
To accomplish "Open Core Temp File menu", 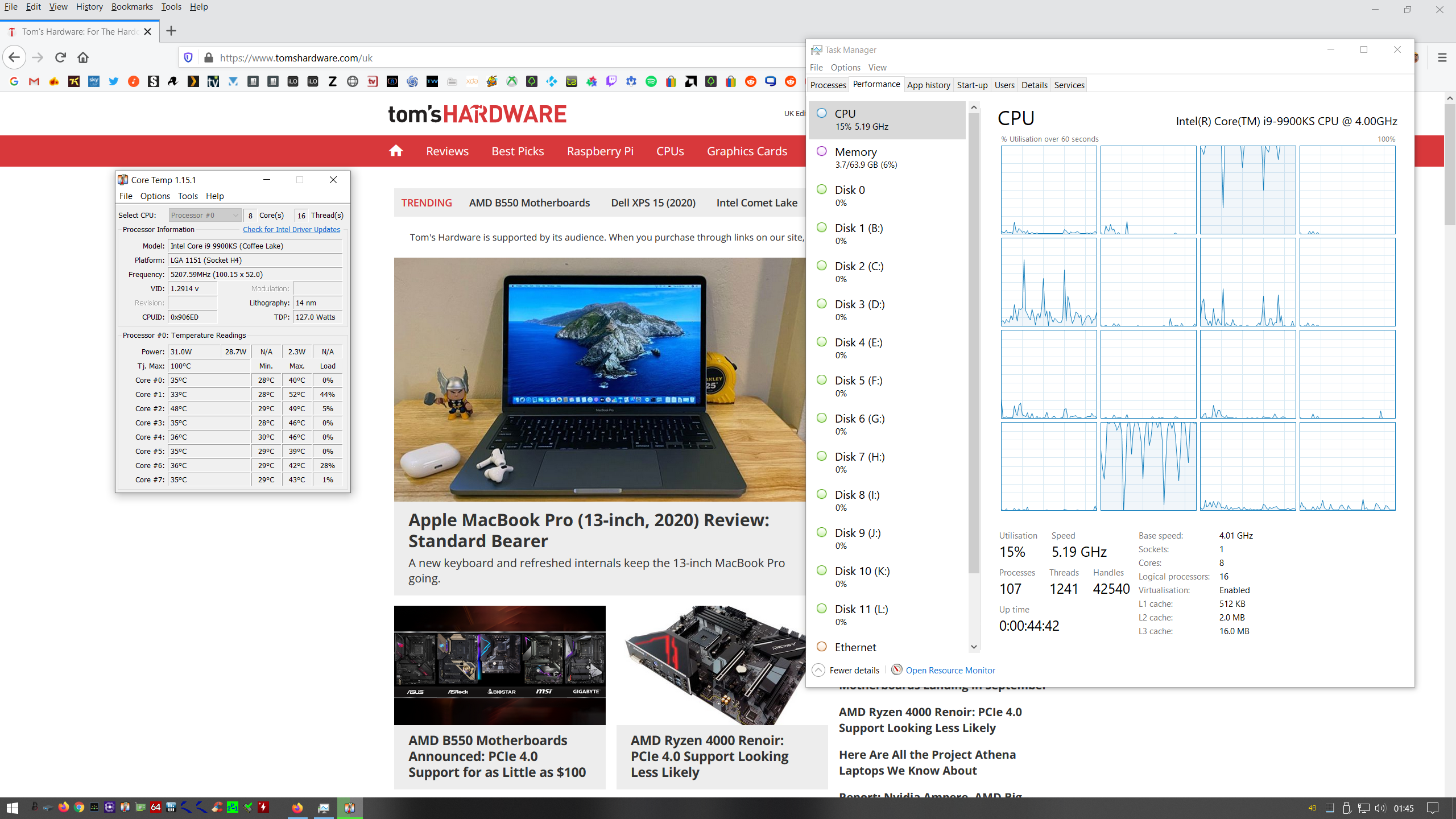I will pos(126,196).
